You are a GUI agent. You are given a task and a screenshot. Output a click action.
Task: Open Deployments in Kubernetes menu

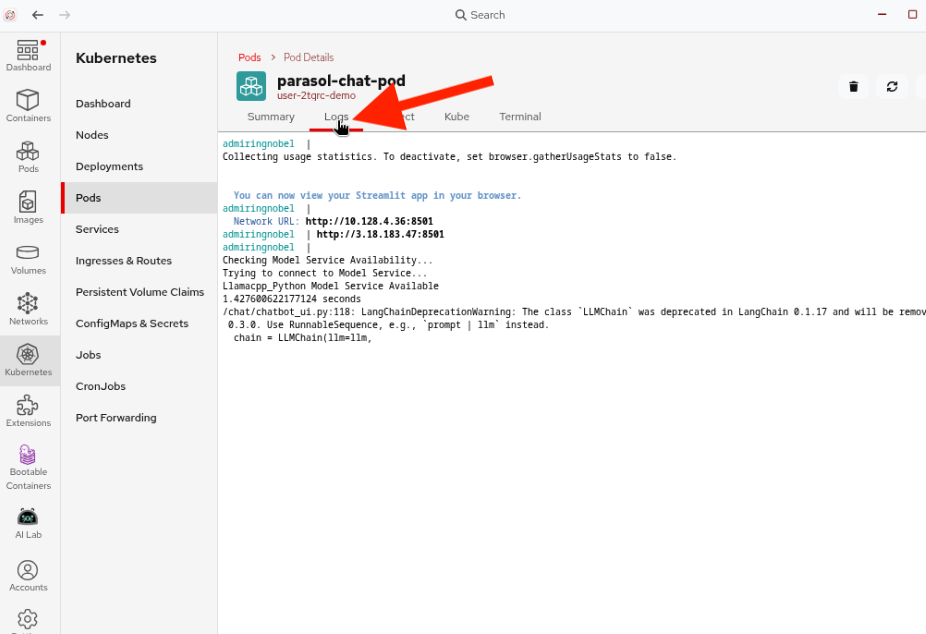tap(109, 166)
